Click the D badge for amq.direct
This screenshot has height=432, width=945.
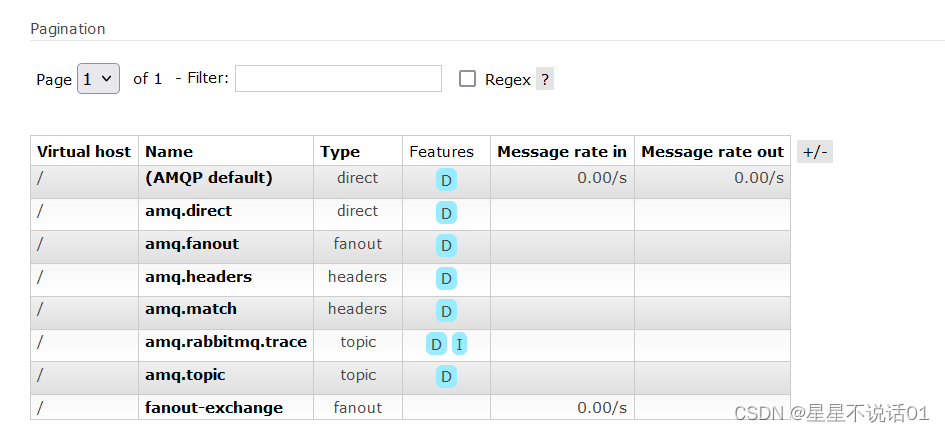[x=446, y=213]
